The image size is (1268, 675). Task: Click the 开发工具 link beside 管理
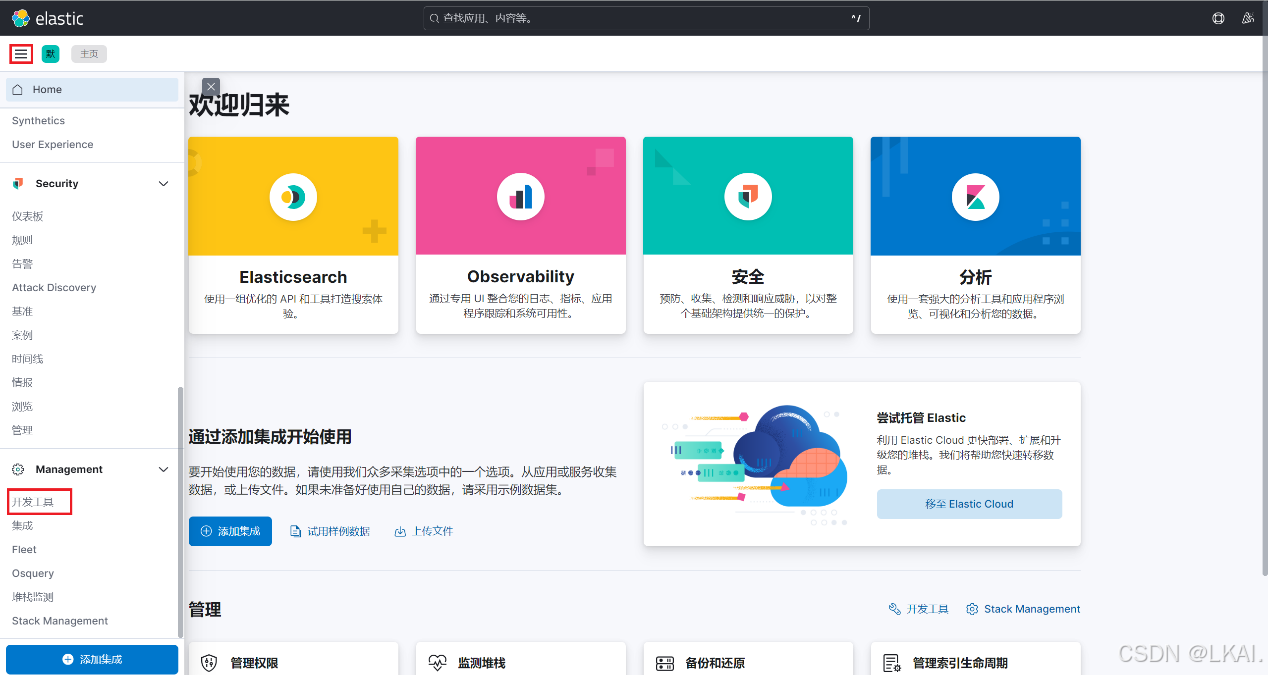click(919, 609)
